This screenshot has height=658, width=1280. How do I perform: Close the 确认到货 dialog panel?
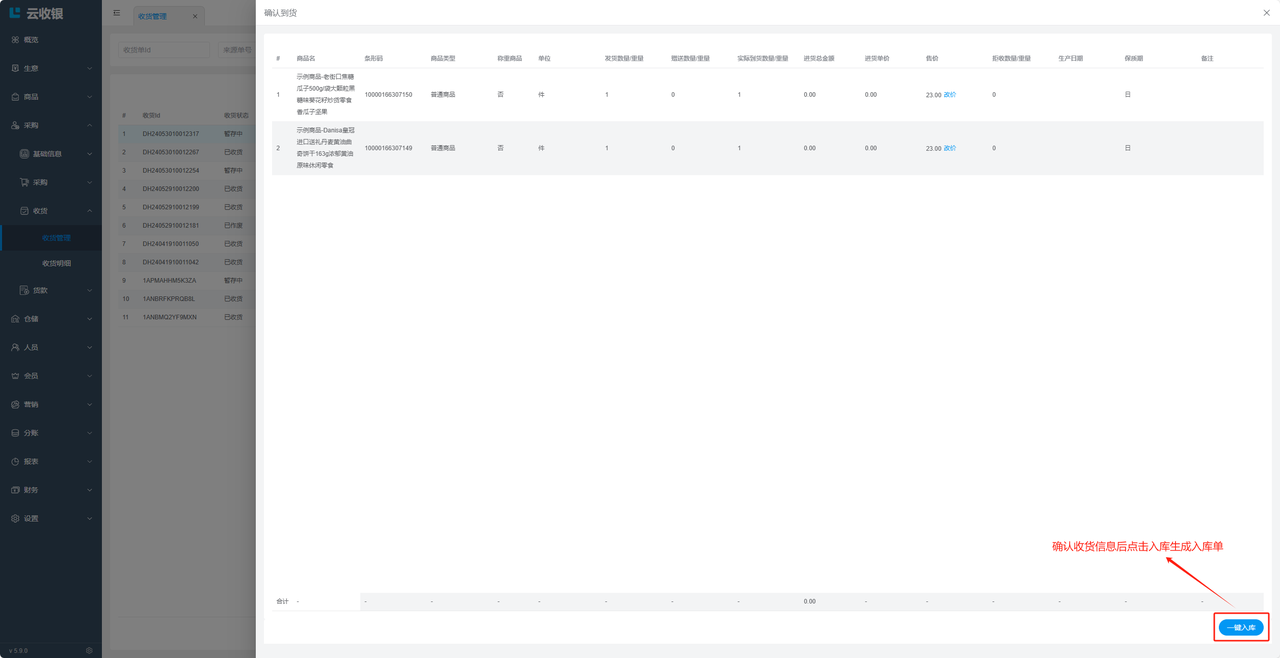[1266, 13]
